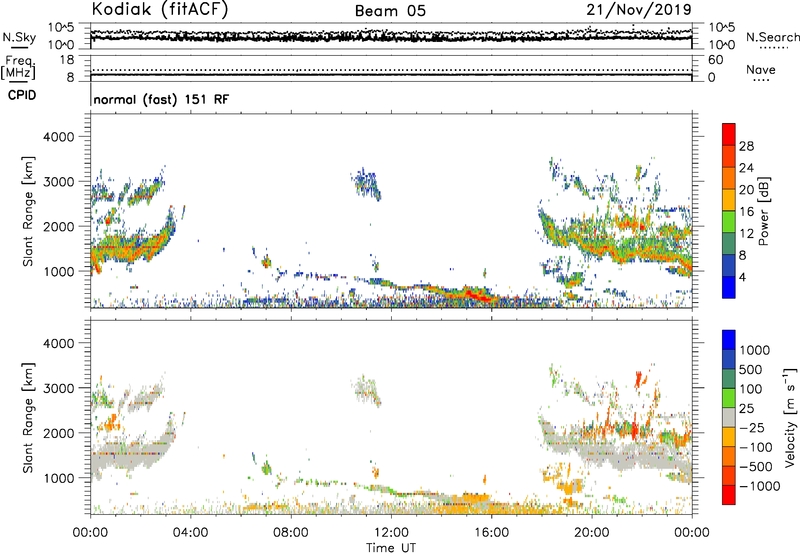Click the red bottom of Velocity colorbar
800x554 pixels.
coord(729,495)
